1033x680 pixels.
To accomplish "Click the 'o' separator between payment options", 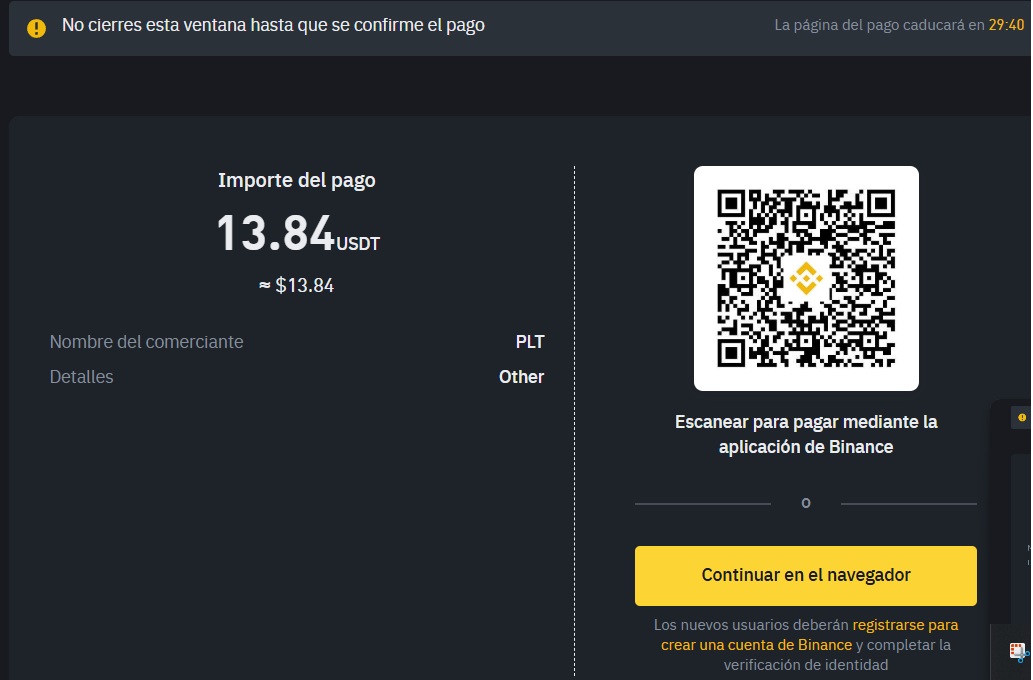I will (x=806, y=503).
